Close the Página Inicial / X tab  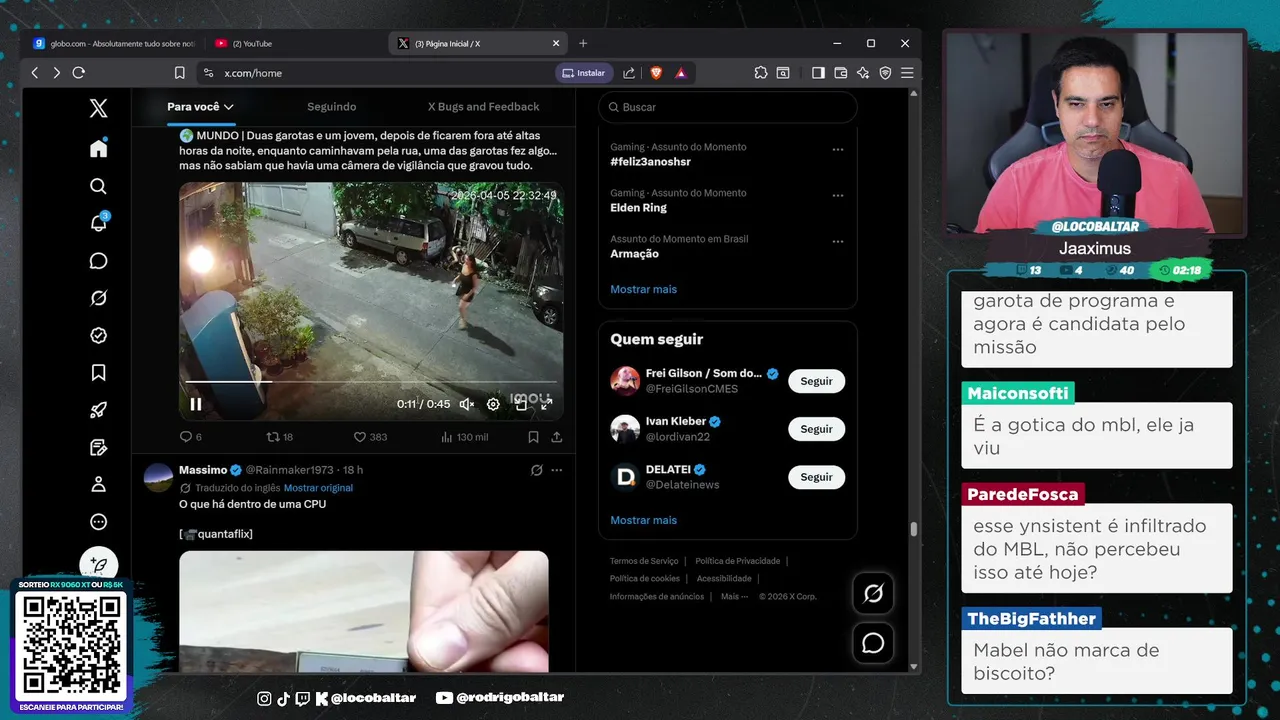556,43
